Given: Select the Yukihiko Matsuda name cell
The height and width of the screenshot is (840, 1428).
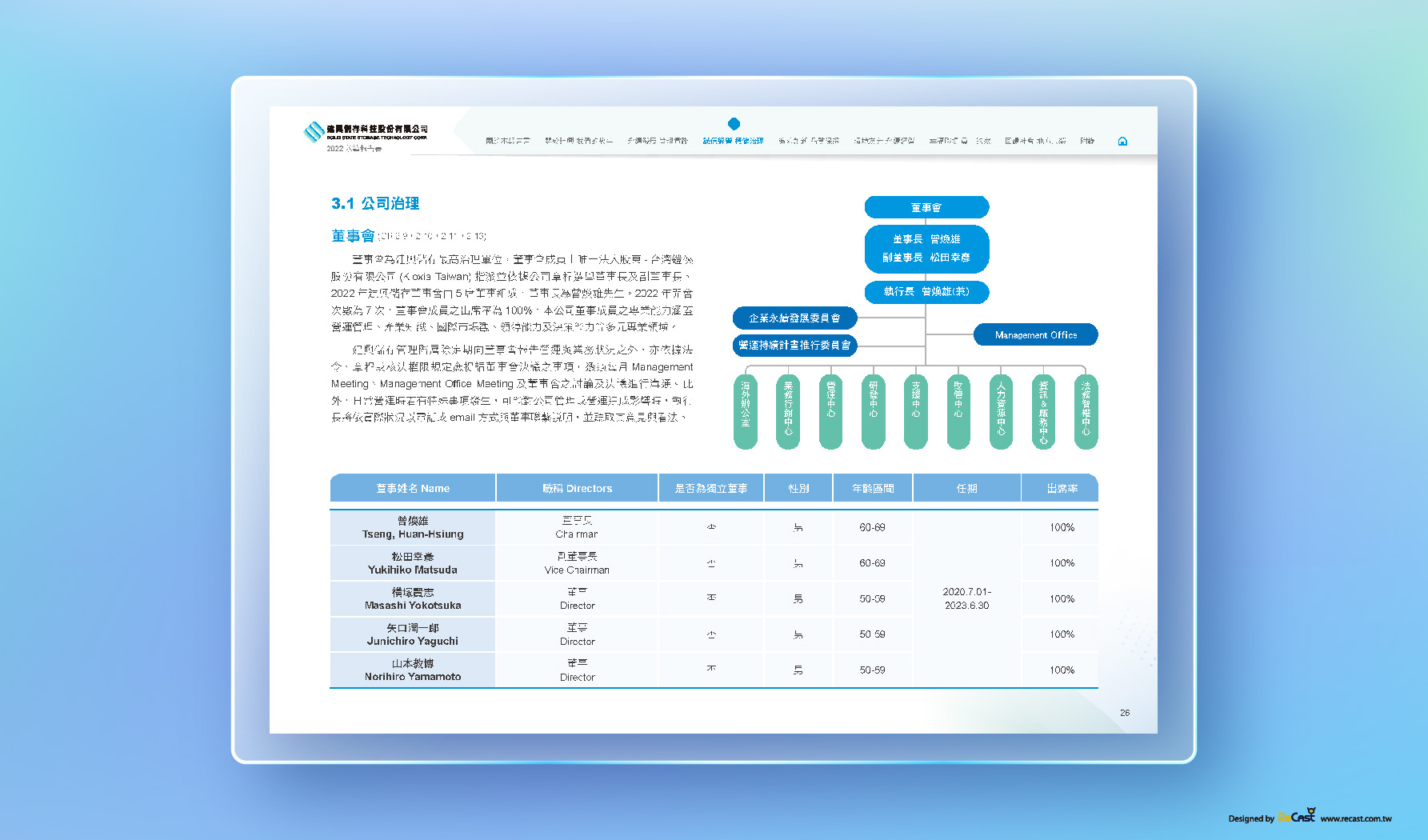Looking at the screenshot, I should (x=413, y=563).
